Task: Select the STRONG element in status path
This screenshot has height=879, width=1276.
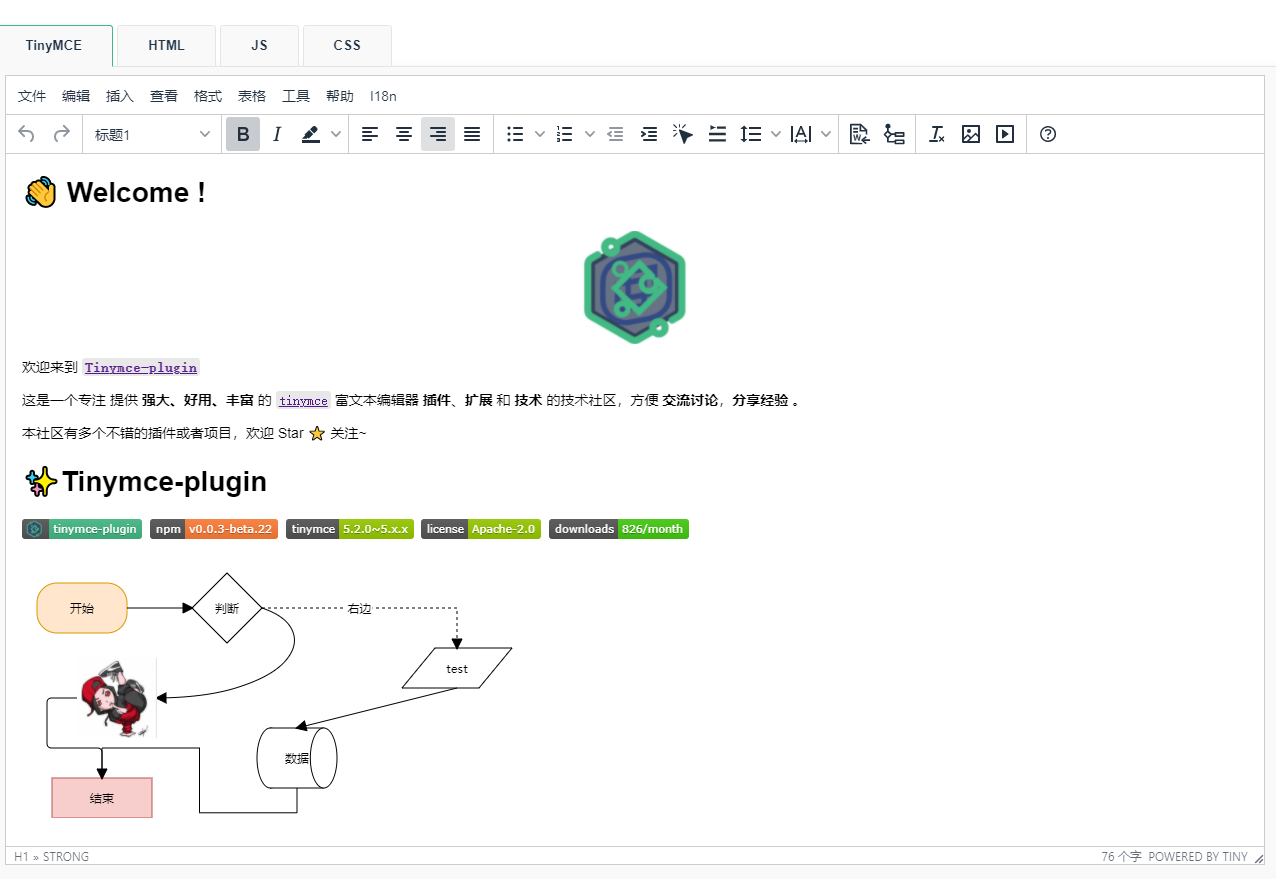Action: 66,857
